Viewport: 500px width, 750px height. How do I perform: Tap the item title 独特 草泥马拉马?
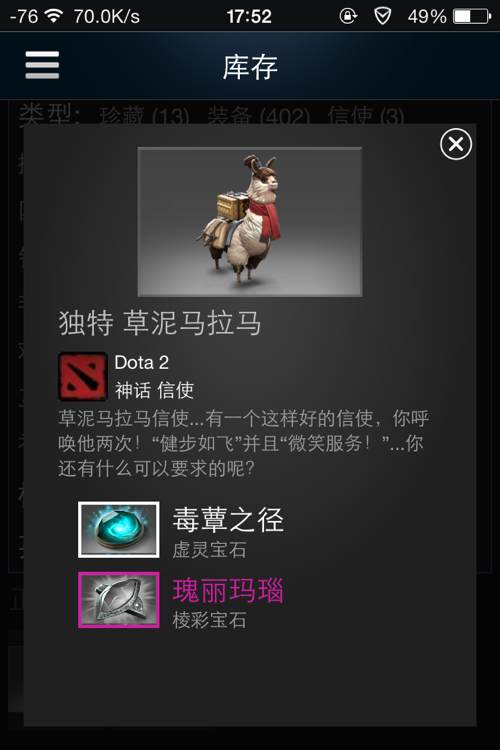[160, 323]
